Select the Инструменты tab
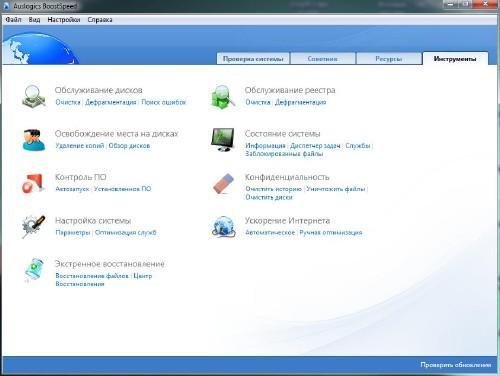The image size is (500, 376). 455,59
